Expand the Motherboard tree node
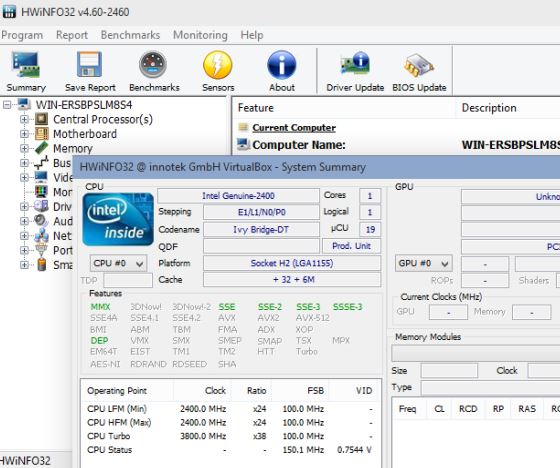Viewport: 560px width, 468px height. [x=24, y=134]
